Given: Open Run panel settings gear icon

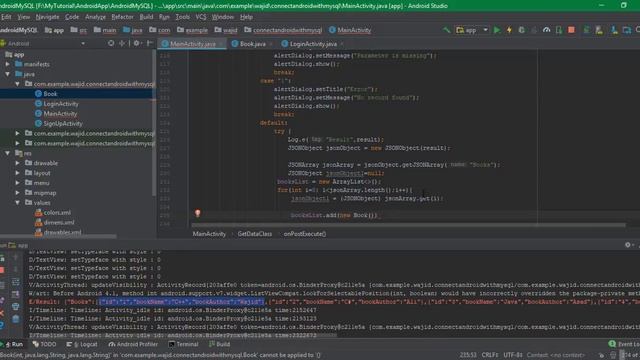Looking at the screenshot, I should [628, 245].
